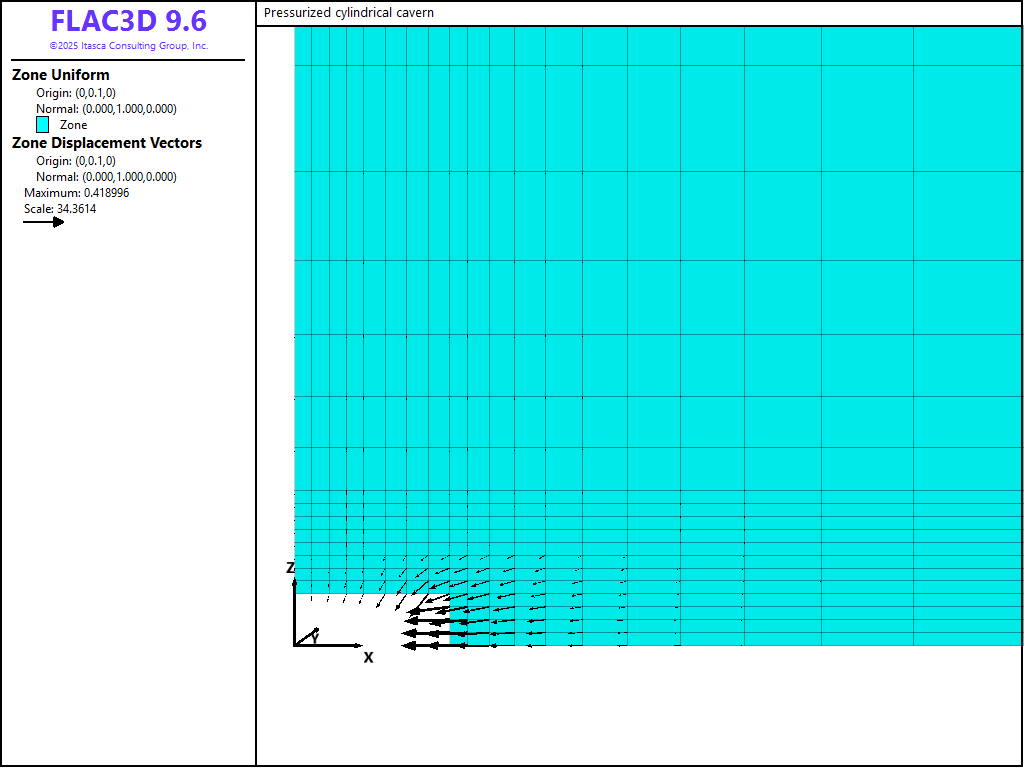Screen dimensions: 1024x768
Task: Click the FLAC3D 9.6 logo title
Action: point(128,22)
